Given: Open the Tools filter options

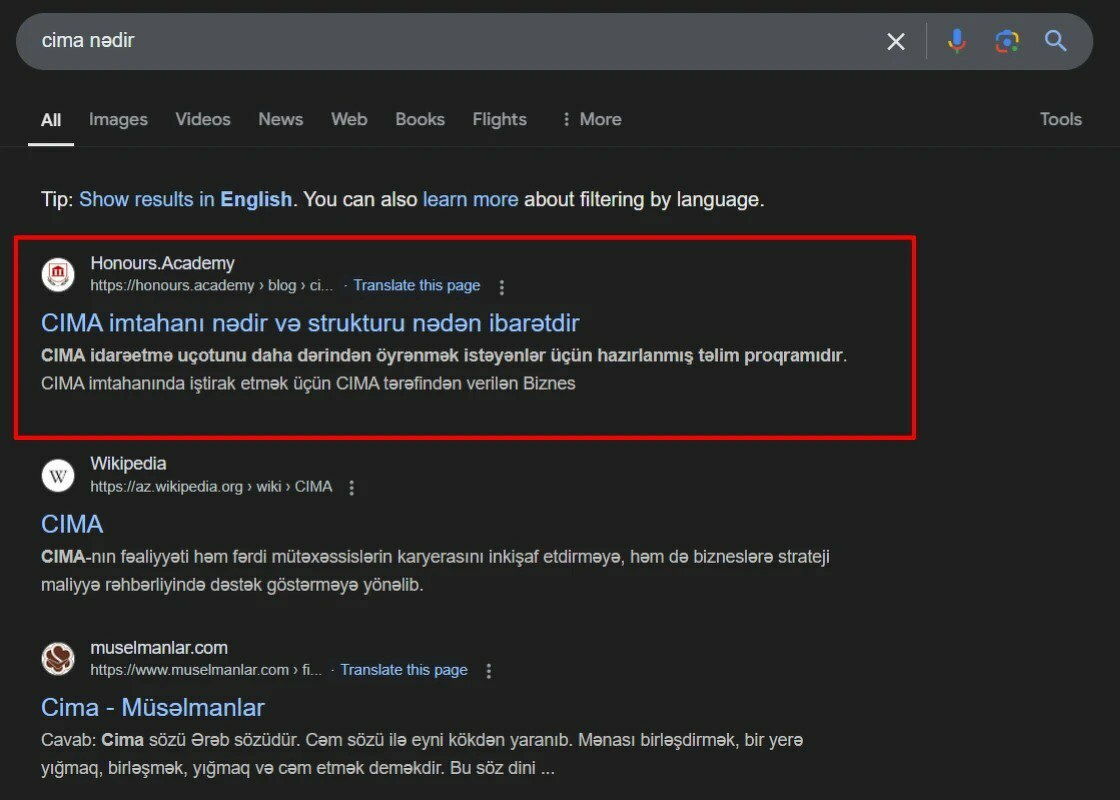Looking at the screenshot, I should click(x=1060, y=119).
